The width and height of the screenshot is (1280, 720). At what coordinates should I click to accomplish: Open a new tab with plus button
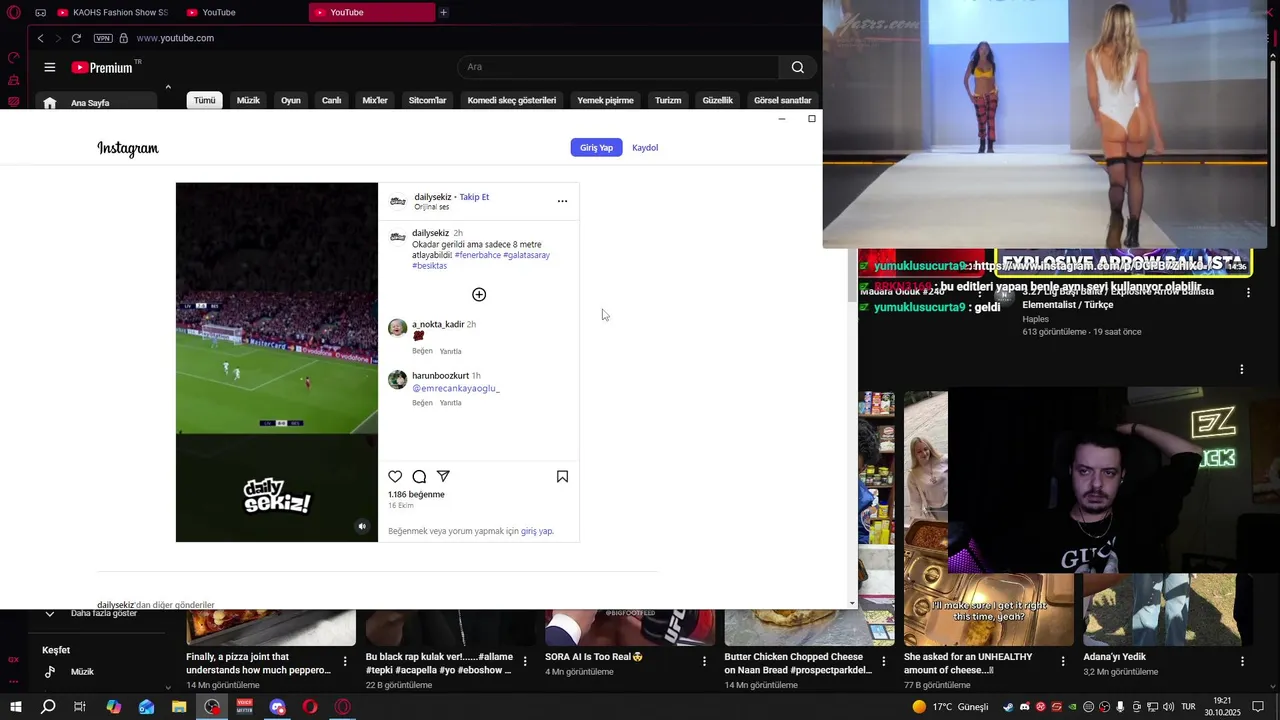(x=443, y=12)
